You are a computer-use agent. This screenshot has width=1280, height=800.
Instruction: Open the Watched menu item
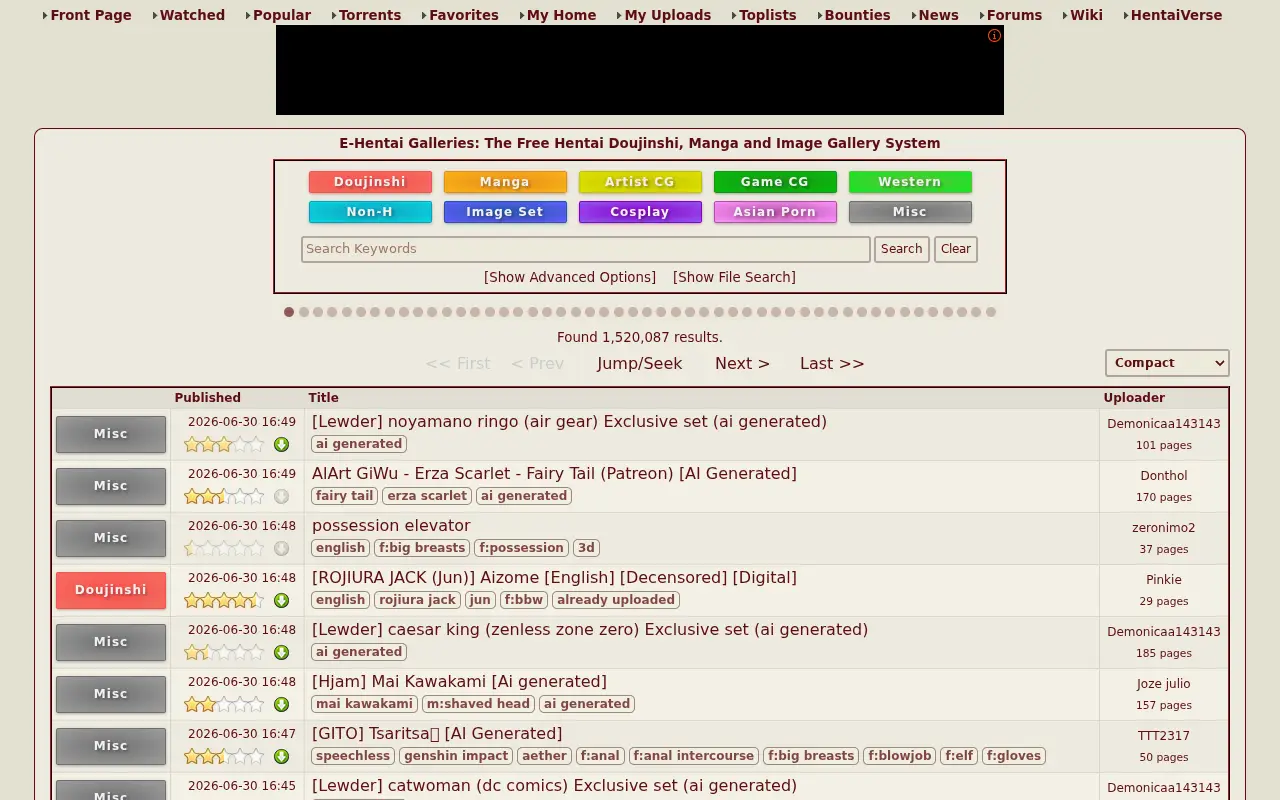pos(192,15)
